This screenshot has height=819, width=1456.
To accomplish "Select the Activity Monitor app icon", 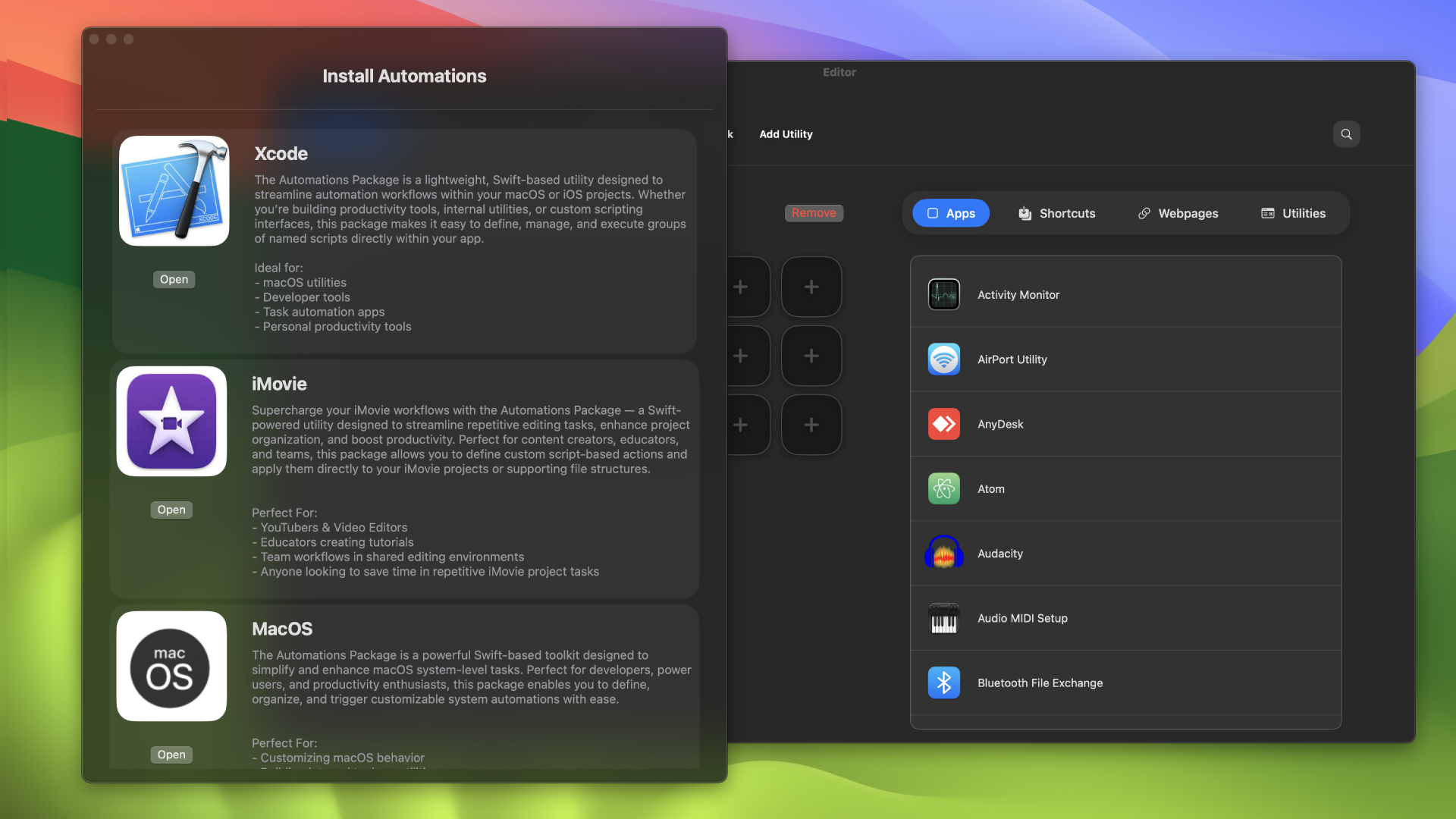I will [944, 295].
